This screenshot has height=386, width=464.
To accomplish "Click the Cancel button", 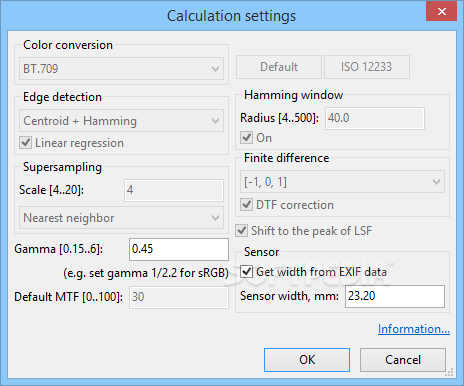I will [x=403, y=360].
